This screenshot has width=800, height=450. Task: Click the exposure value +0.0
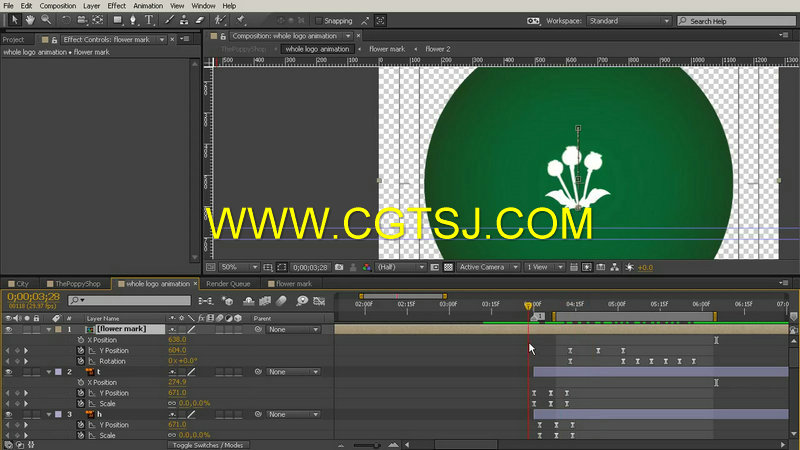645,267
